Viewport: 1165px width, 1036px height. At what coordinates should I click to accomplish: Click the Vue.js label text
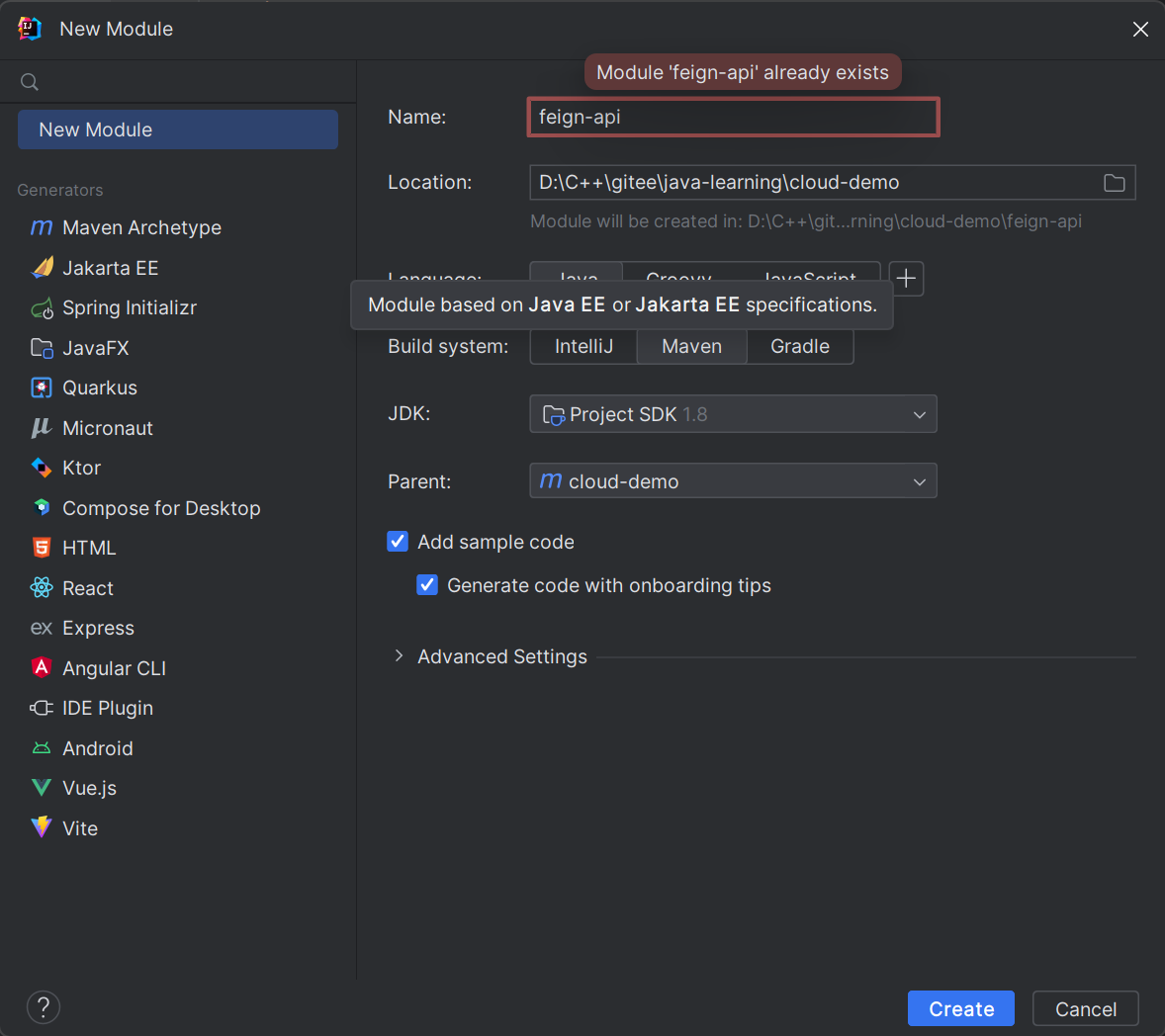pos(89,788)
